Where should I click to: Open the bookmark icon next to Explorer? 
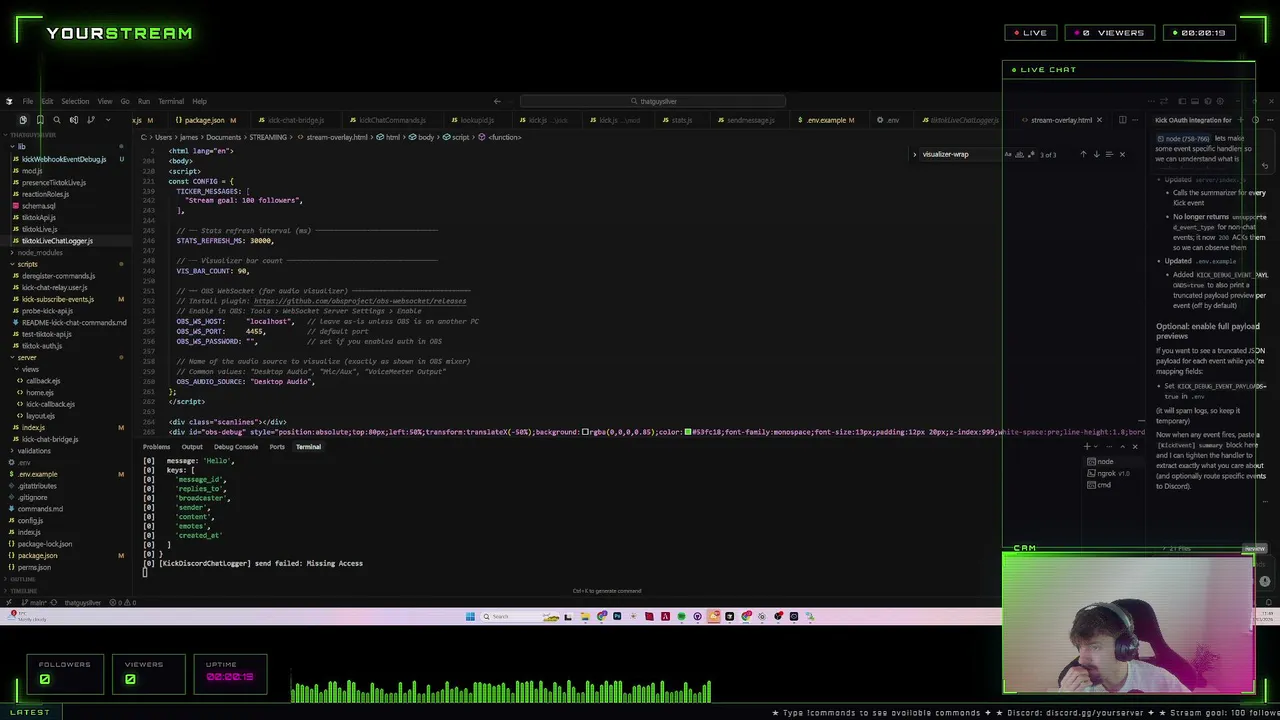tap(40, 120)
